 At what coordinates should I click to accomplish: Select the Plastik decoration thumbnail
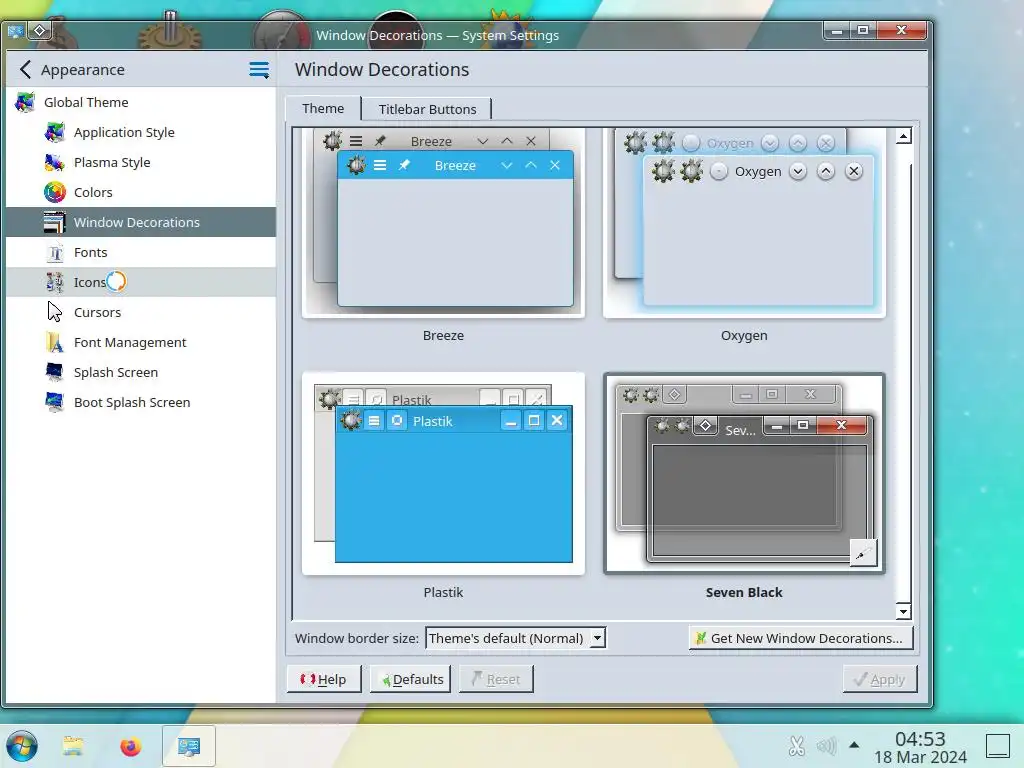pos(443,474)
